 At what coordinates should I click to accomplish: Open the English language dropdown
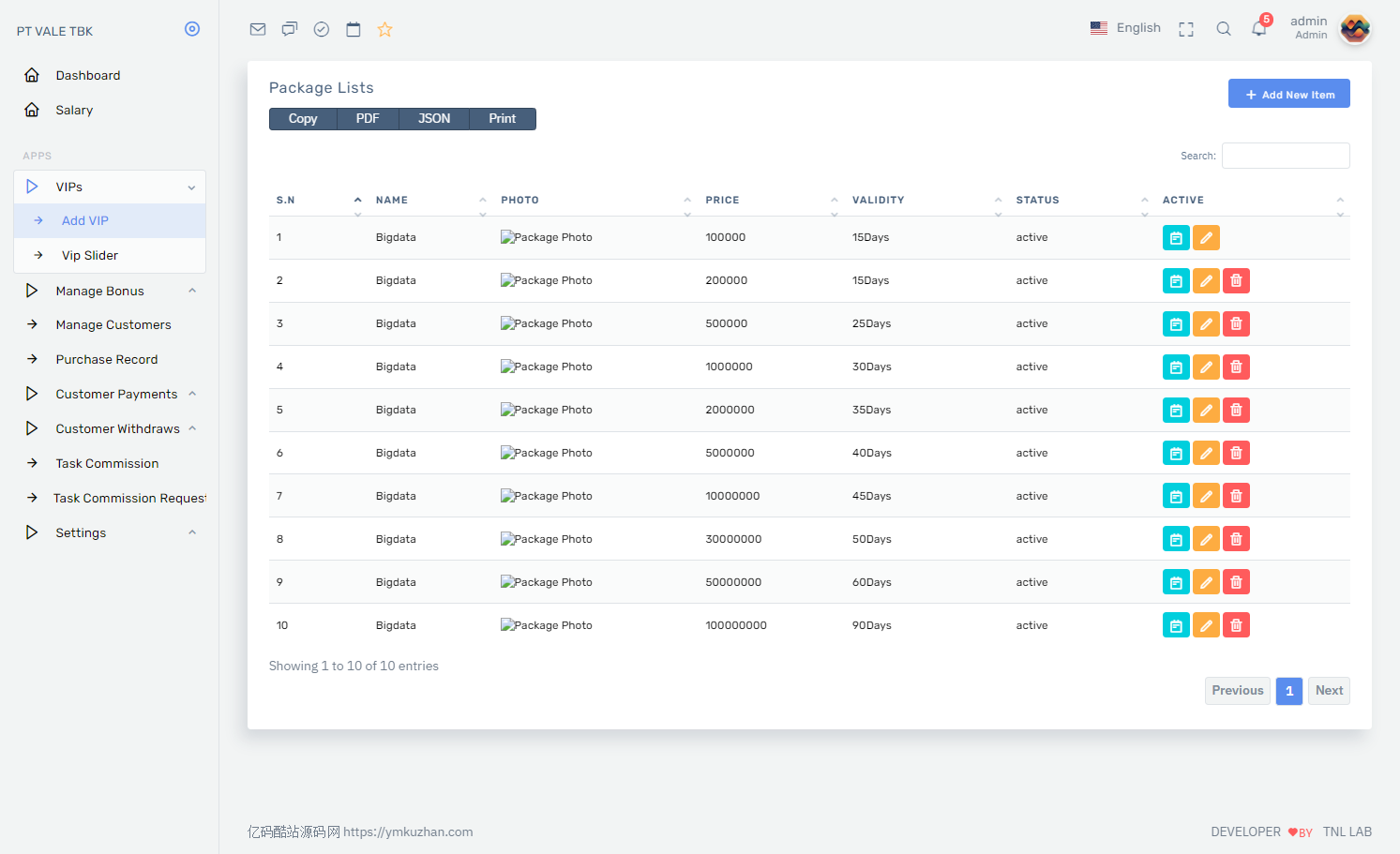[1125, 28]
